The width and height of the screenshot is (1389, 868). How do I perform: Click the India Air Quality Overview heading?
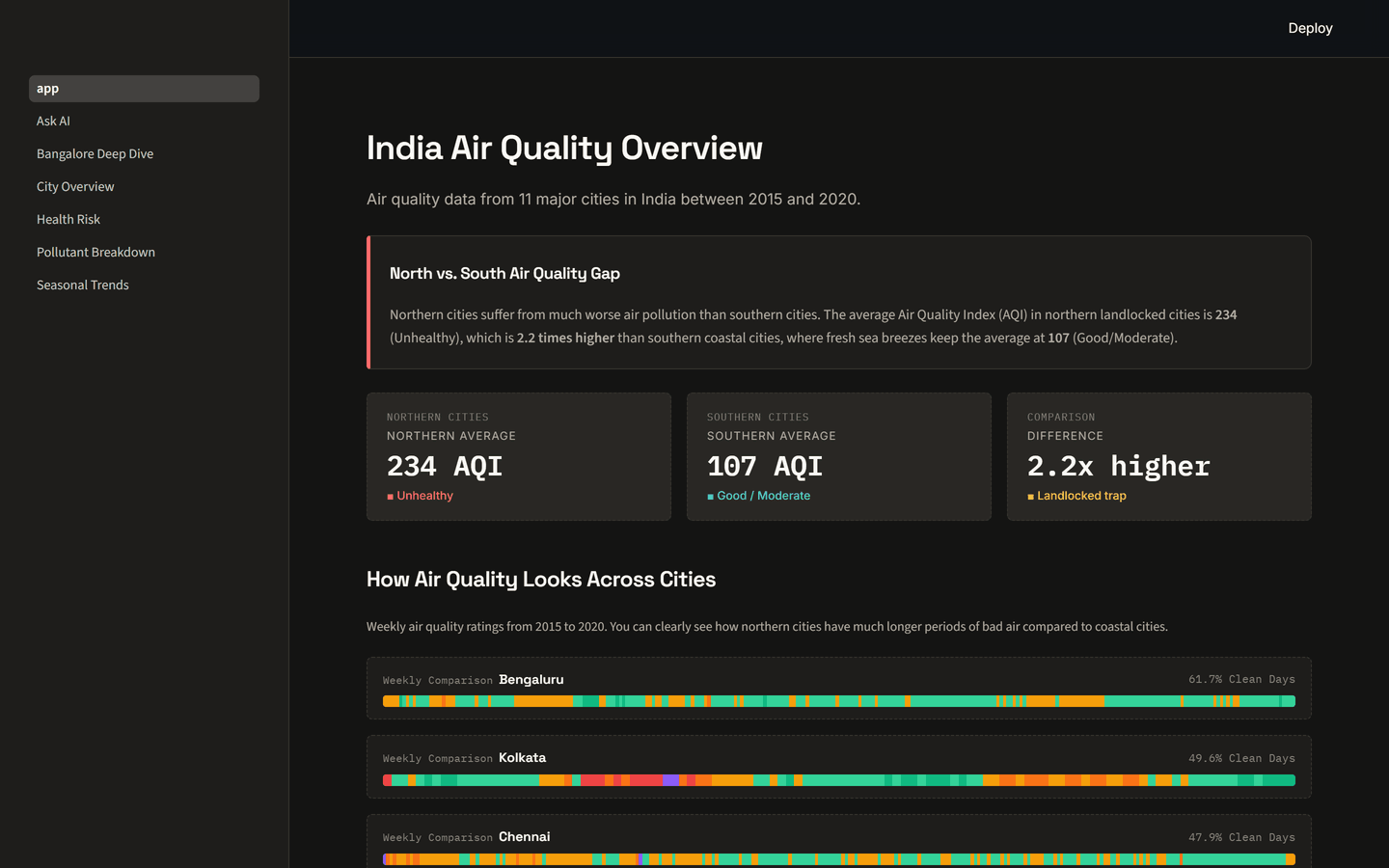564,149
